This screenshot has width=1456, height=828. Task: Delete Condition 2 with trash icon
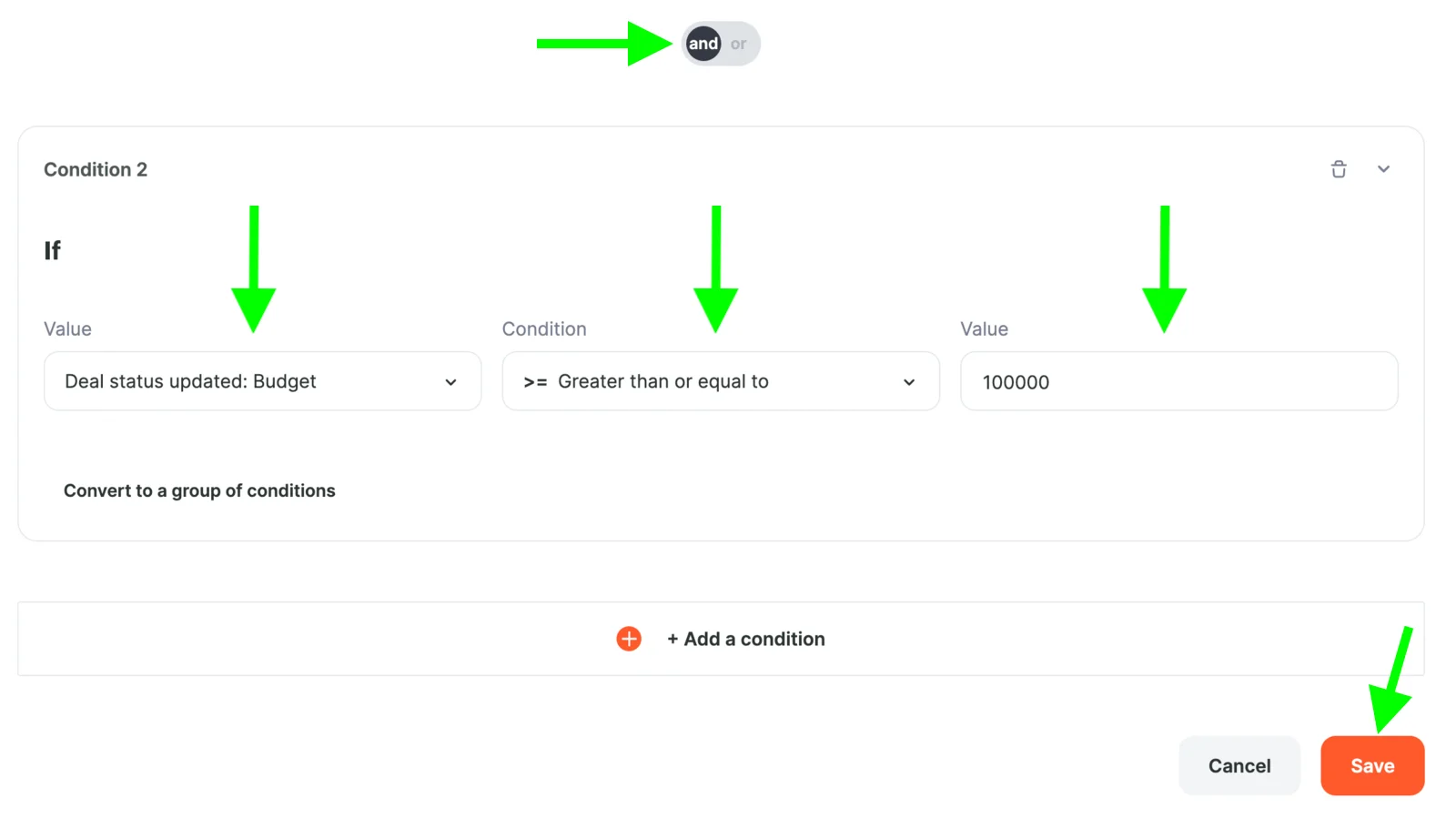pos(1338,169)
